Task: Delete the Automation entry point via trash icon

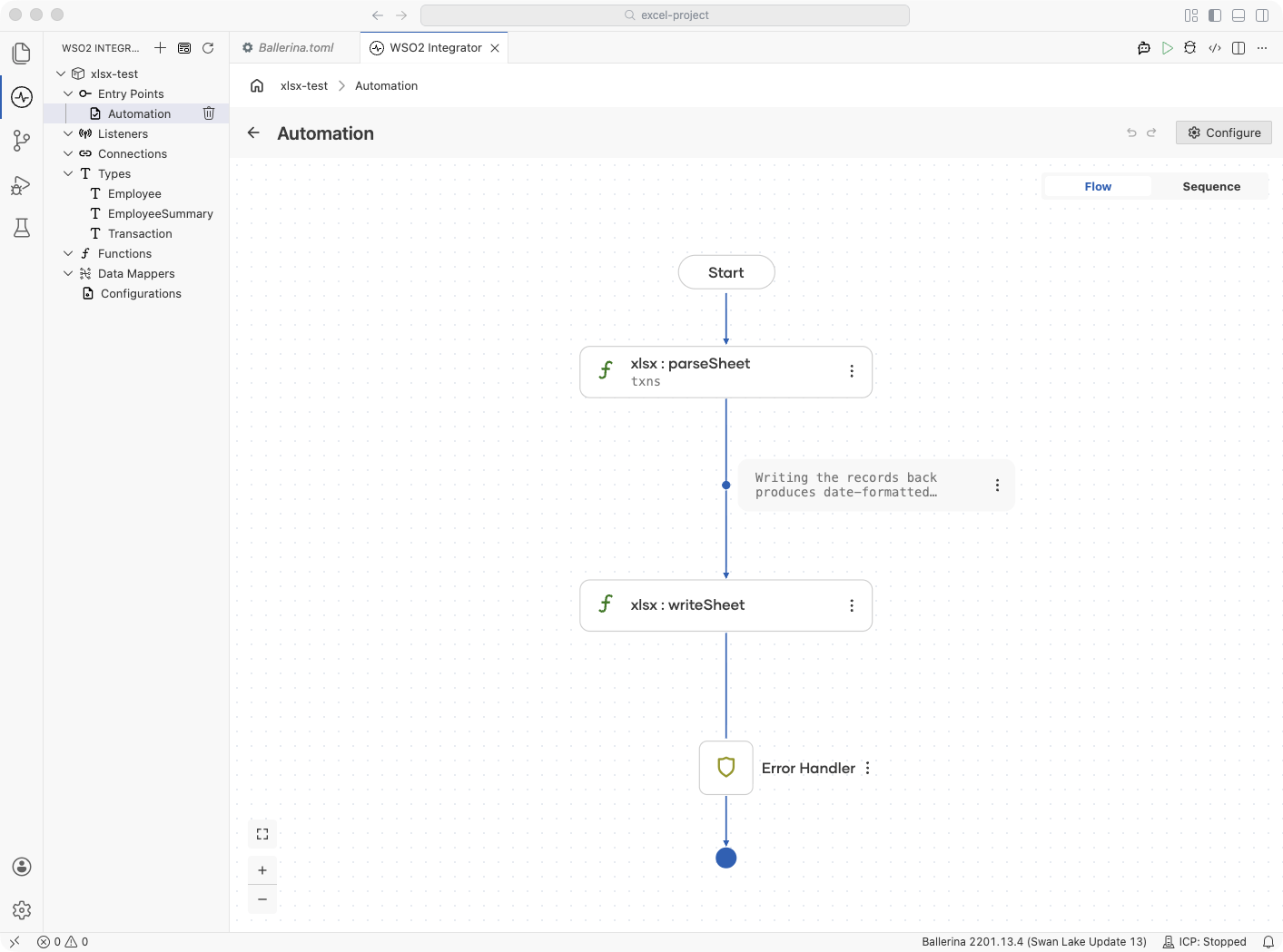Action: [209, 113]
